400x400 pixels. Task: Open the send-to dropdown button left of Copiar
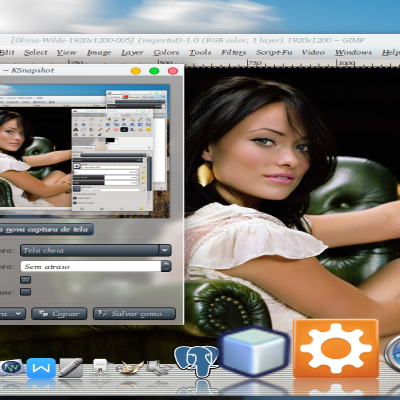(x=13, y=314)
